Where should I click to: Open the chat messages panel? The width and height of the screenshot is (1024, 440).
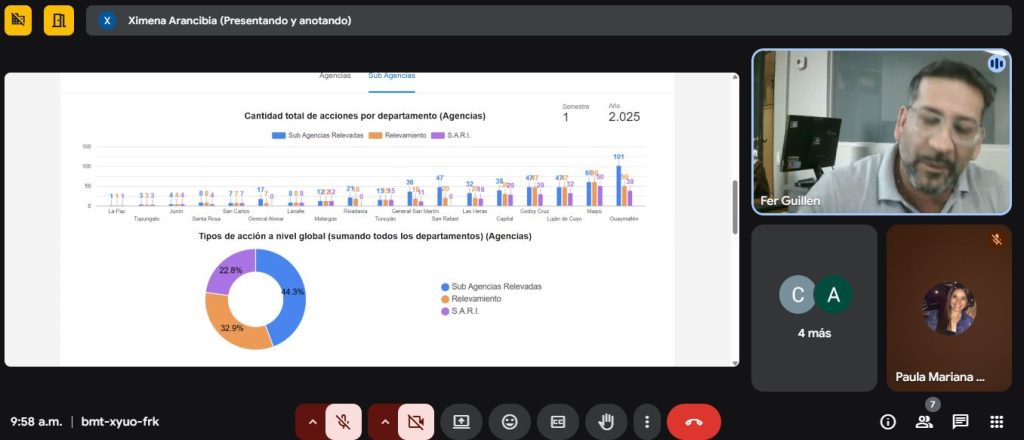pyautogui.click(x=960, y=422)
